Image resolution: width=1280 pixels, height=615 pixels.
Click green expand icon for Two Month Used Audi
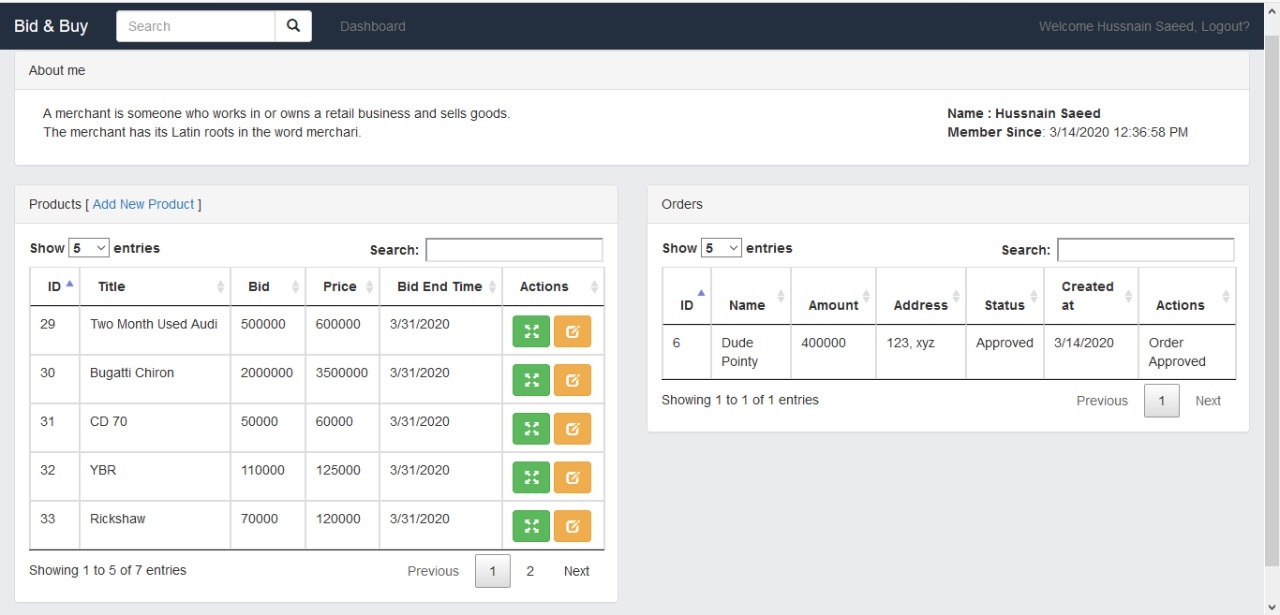pos(531,332)
